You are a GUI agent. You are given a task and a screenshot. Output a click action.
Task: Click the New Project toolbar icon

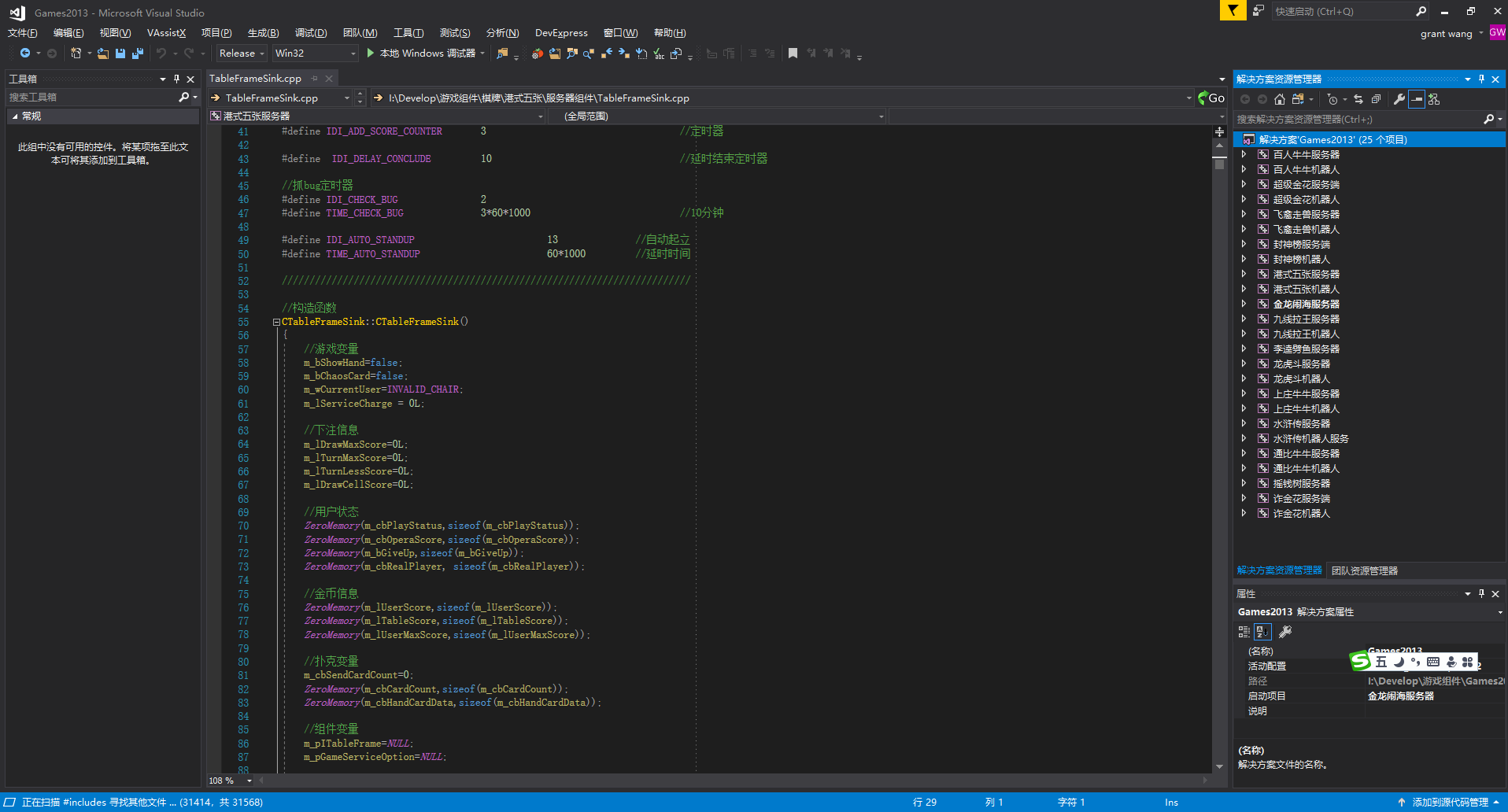76,53
